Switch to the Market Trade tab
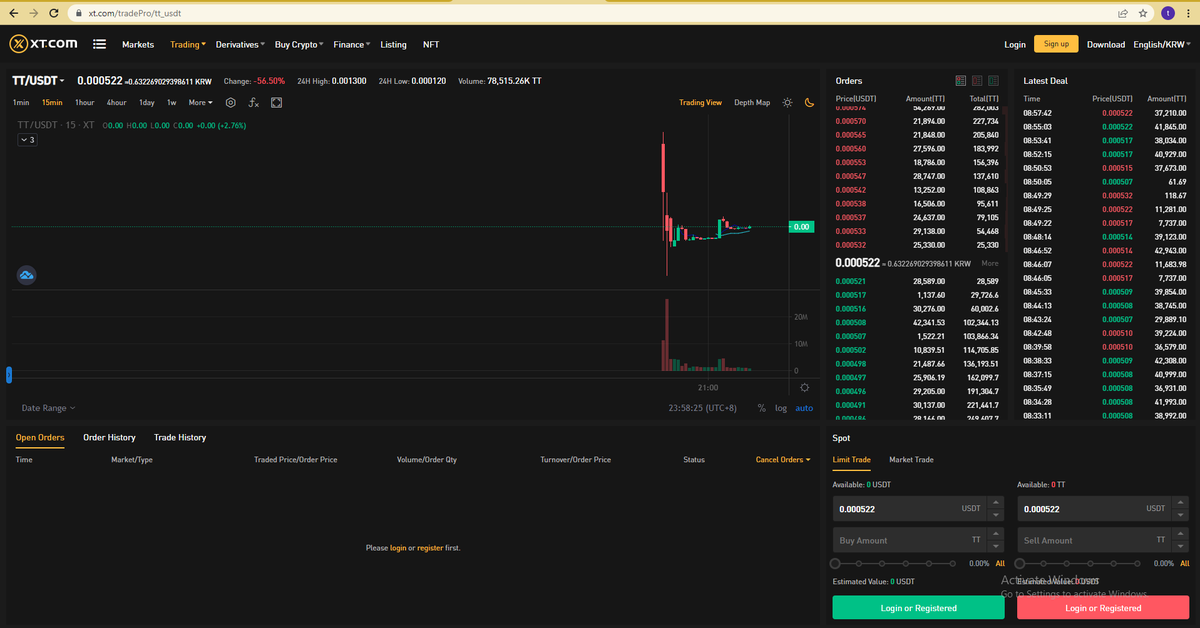The width and height of the screenshot is (1200, 628). pos(911,460)
